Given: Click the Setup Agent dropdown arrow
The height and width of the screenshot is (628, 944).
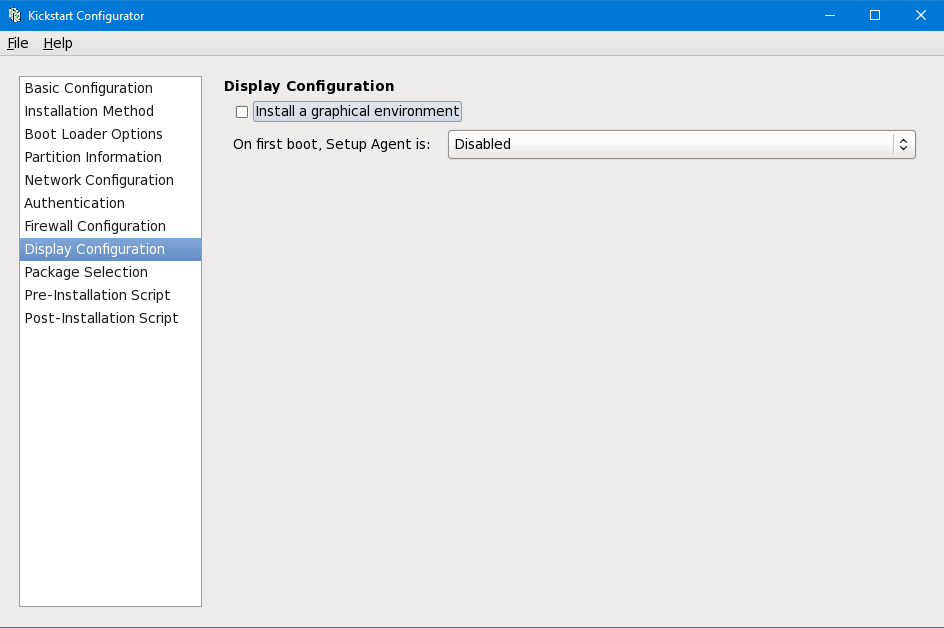Looking at the screenshot, I should coord(903,144).
